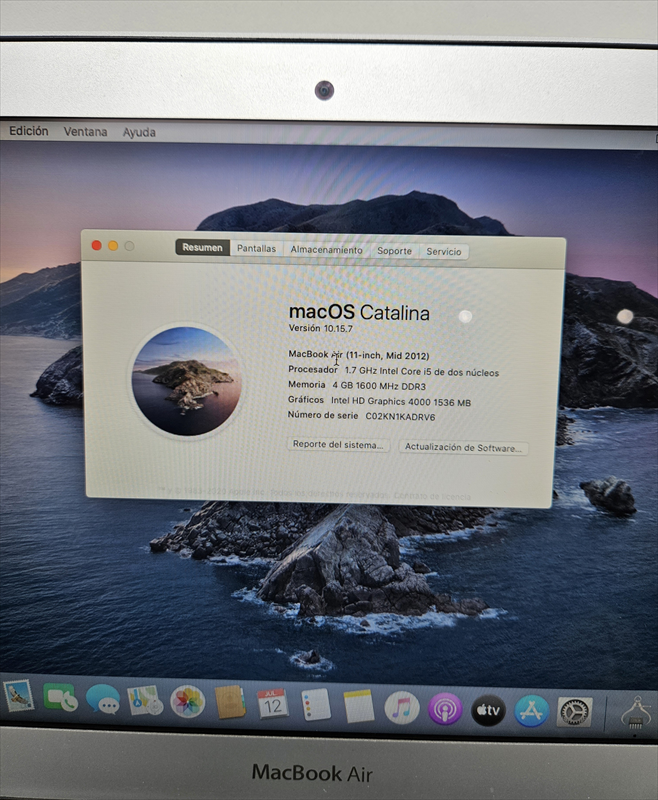Open System Preferences gear in dock
This screenshot has height=800, width=658.
(x=574, y=711)
